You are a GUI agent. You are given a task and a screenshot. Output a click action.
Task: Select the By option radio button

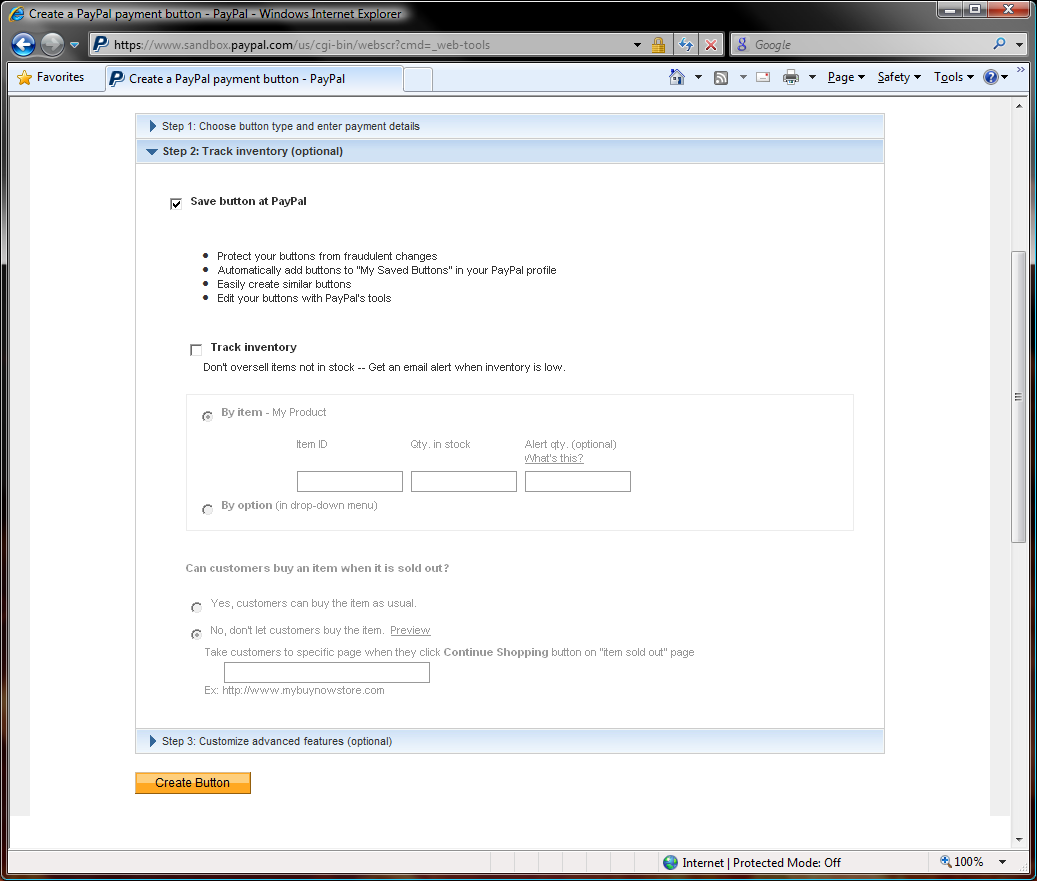pos(208,509)
